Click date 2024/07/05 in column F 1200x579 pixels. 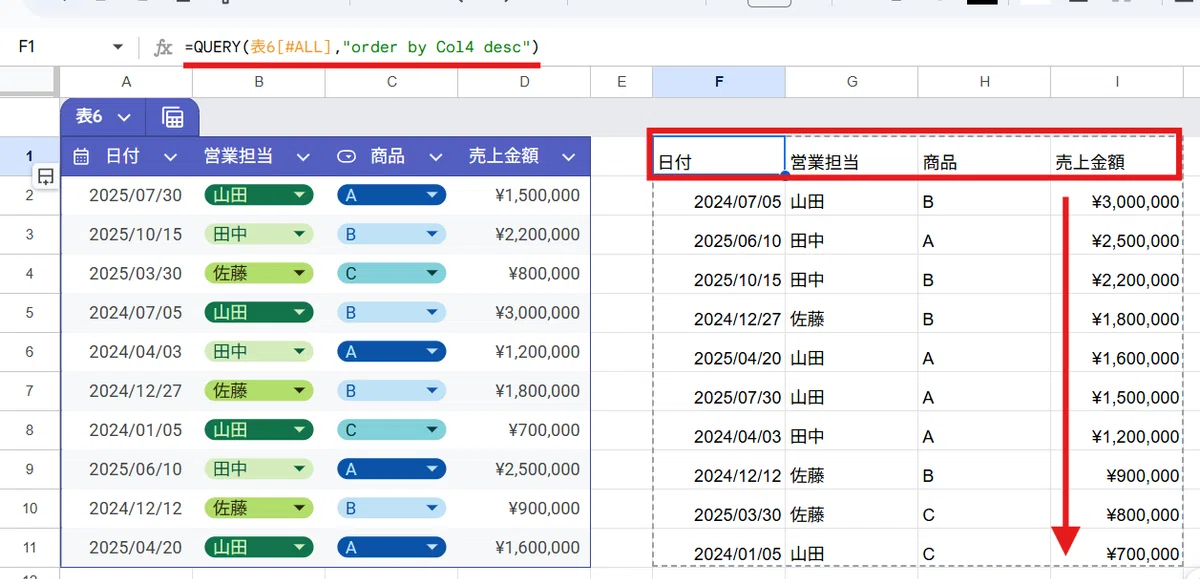click(719, 202)
